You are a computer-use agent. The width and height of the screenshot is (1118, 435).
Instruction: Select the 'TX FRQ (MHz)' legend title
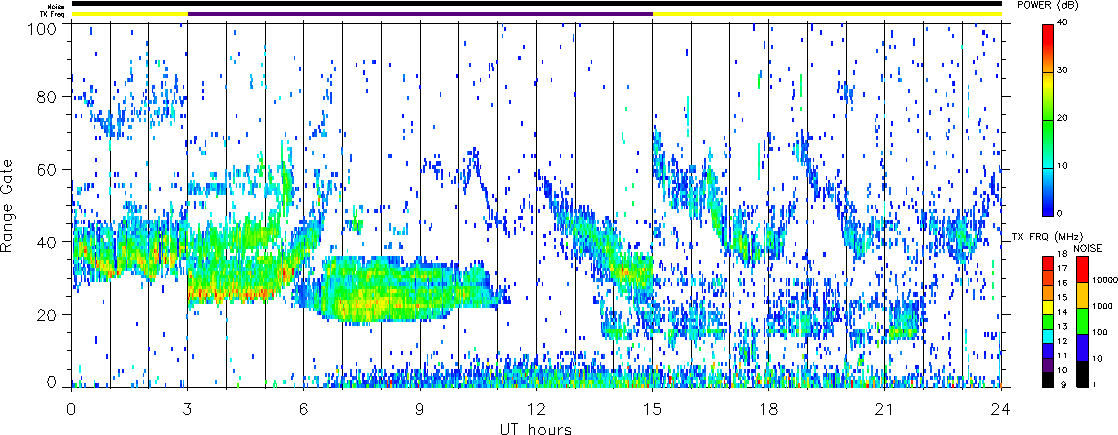click(1047, 236)
